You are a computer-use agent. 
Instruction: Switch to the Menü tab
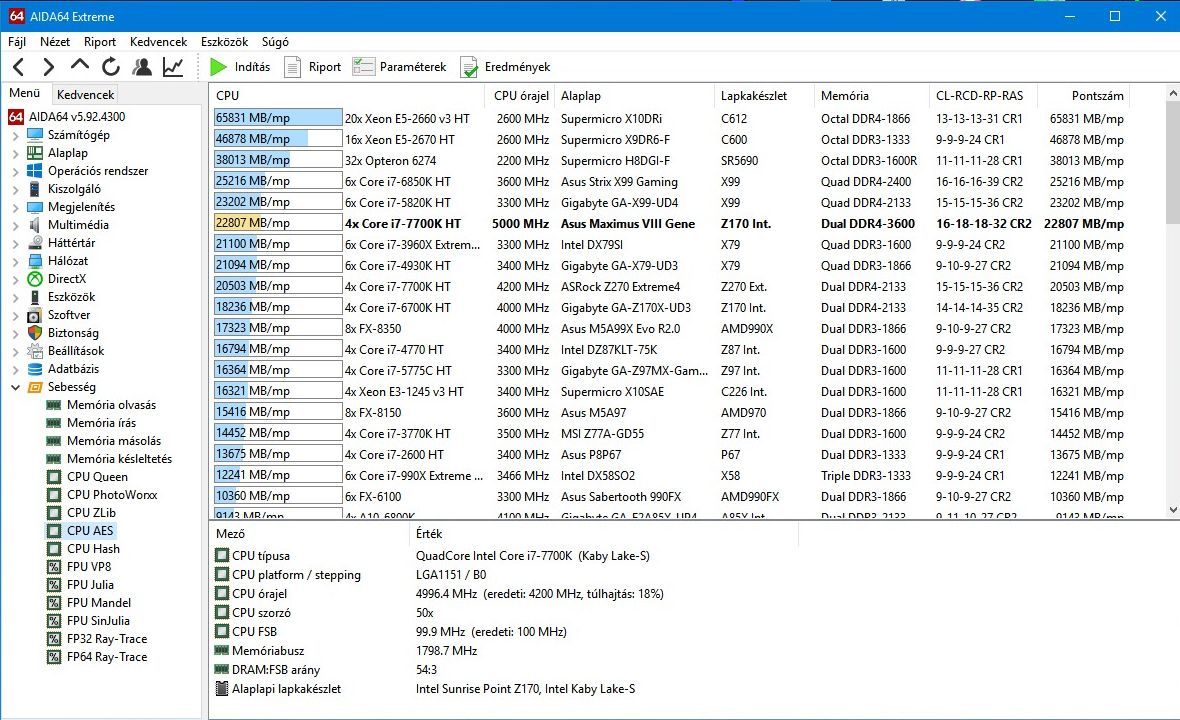25,93
